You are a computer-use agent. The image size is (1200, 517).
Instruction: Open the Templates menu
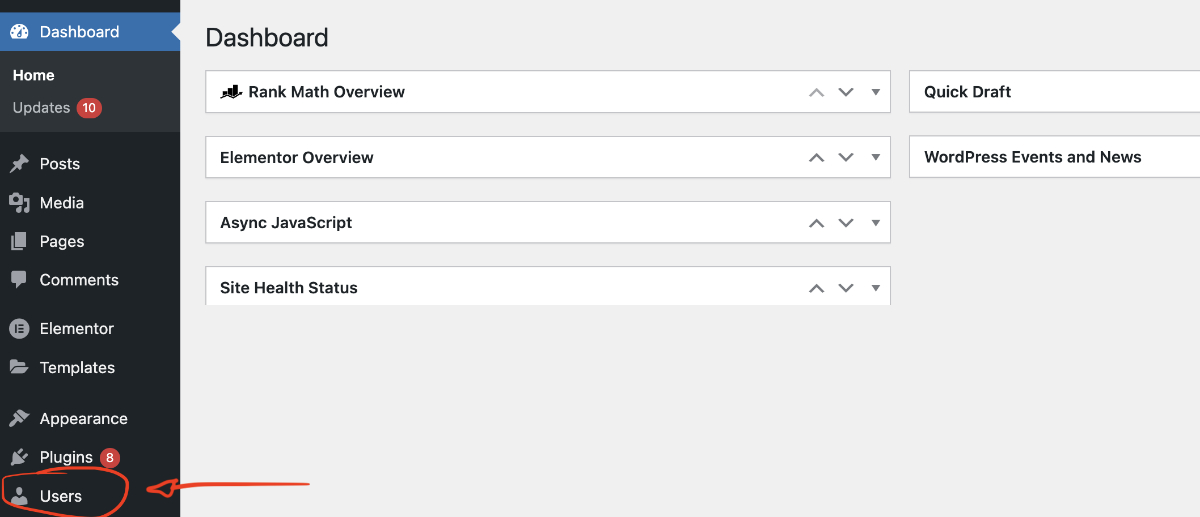pos(90,367)
